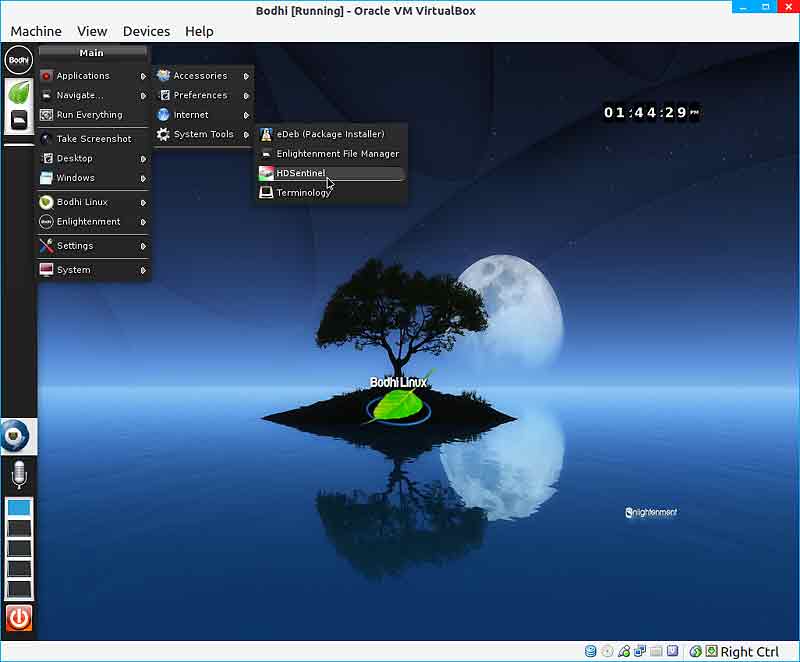The height and width of the screenshot is (662, 800).
Task: Open the Accessories category
Action: (x=204, y=75)
